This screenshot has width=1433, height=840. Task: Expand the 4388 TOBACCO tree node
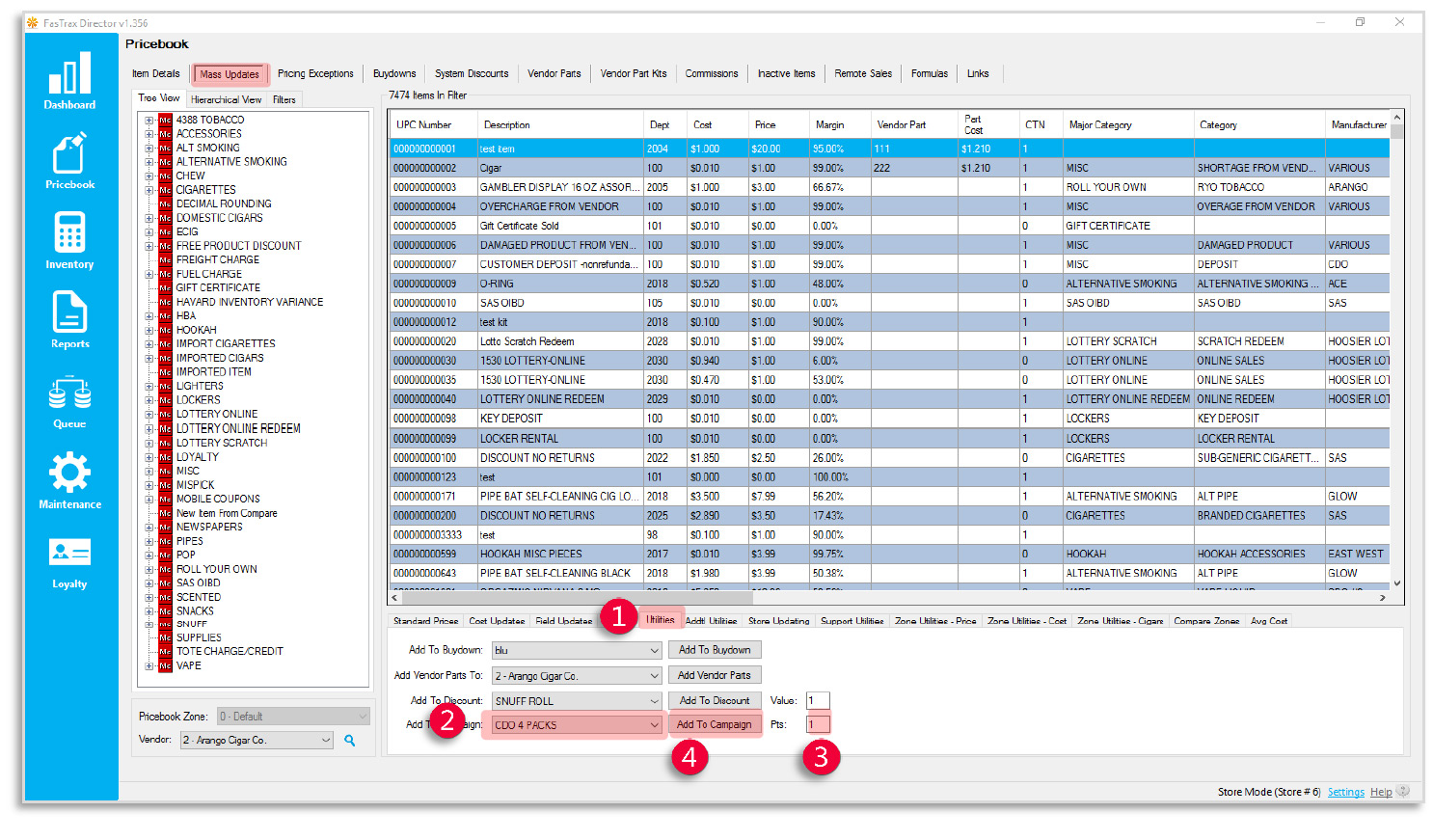coord(149,121)
